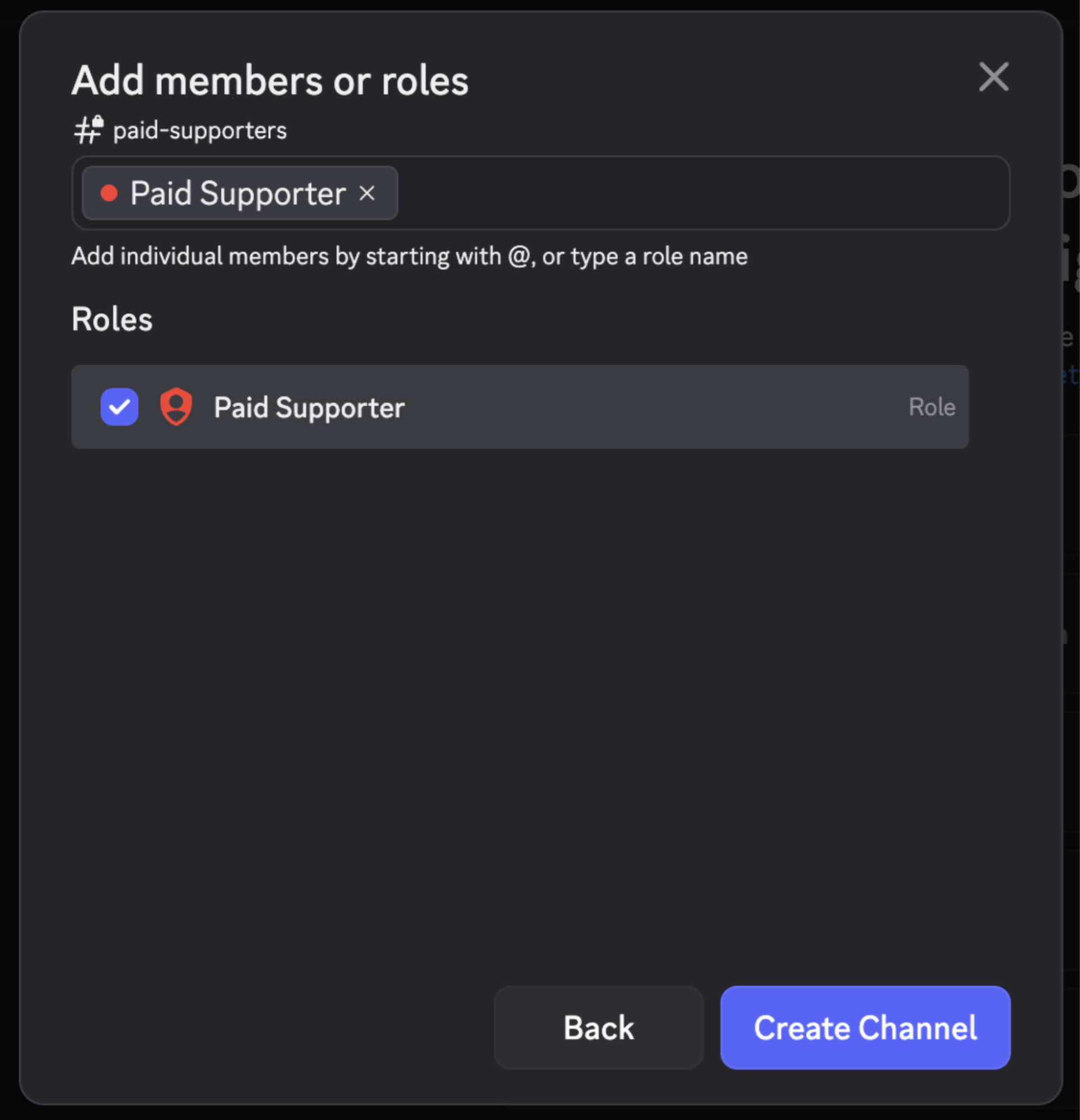Select the Paid Supporter name in roles list
The image size is (1080, 1120).
(x=309, y=408)
